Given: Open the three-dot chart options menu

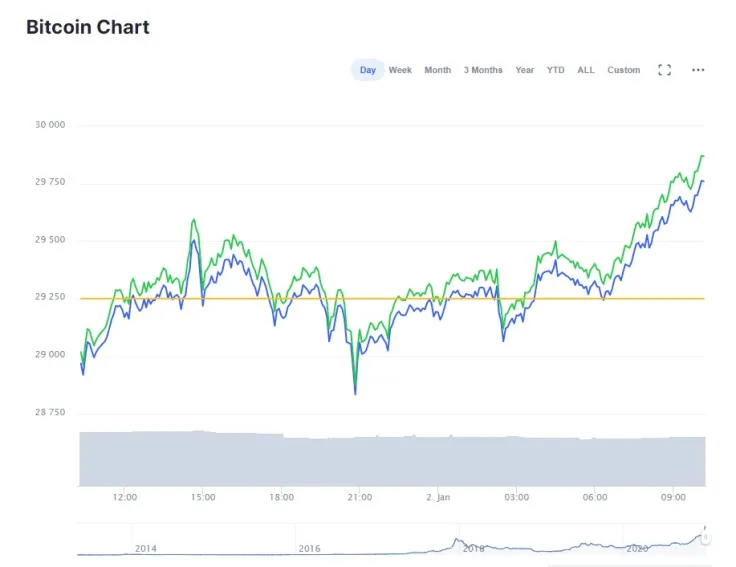Looking at the screenshot, I should point(698,70).
